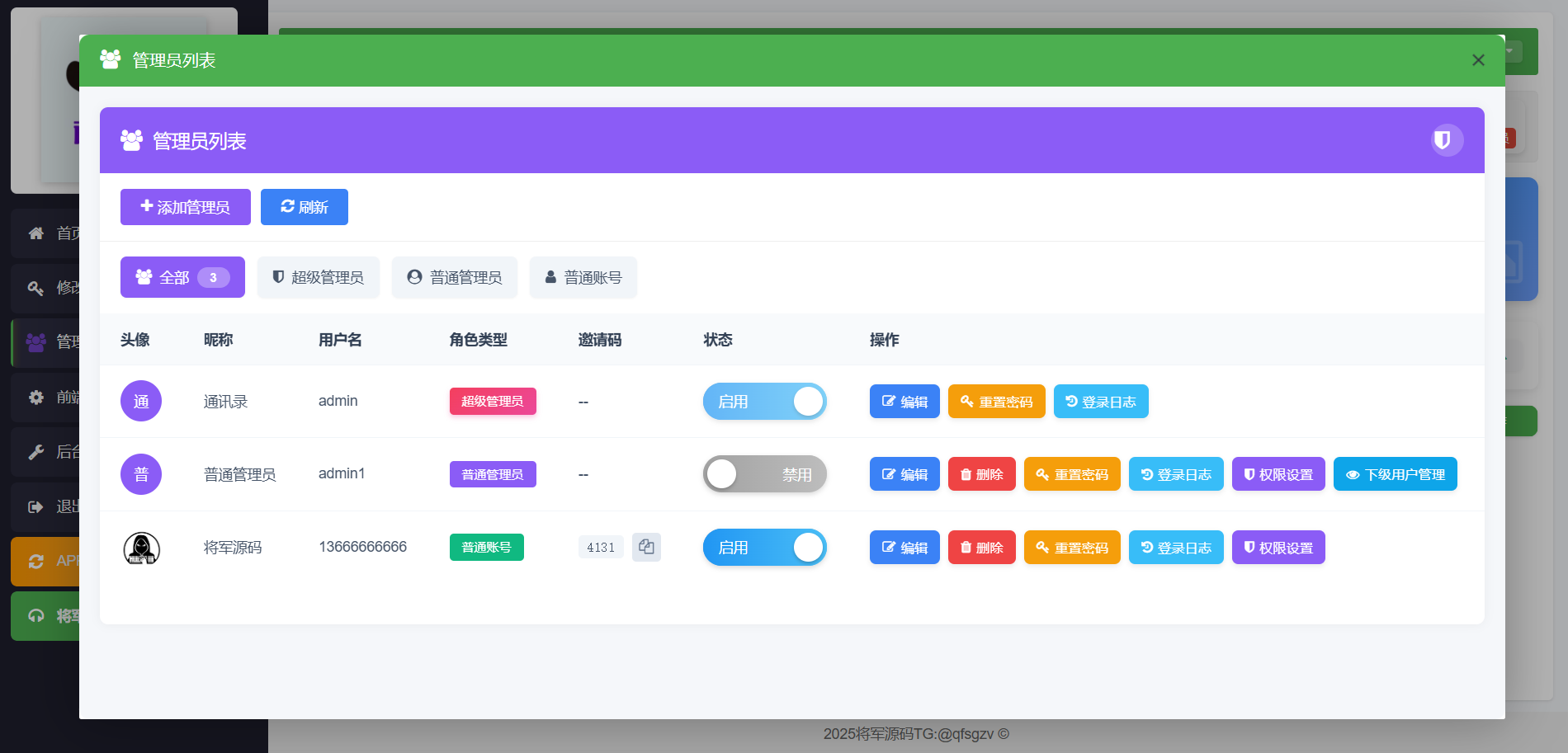Delete the 将军源码 account
The height and width of the screenshot is (753, 1568).
(981, 548)
